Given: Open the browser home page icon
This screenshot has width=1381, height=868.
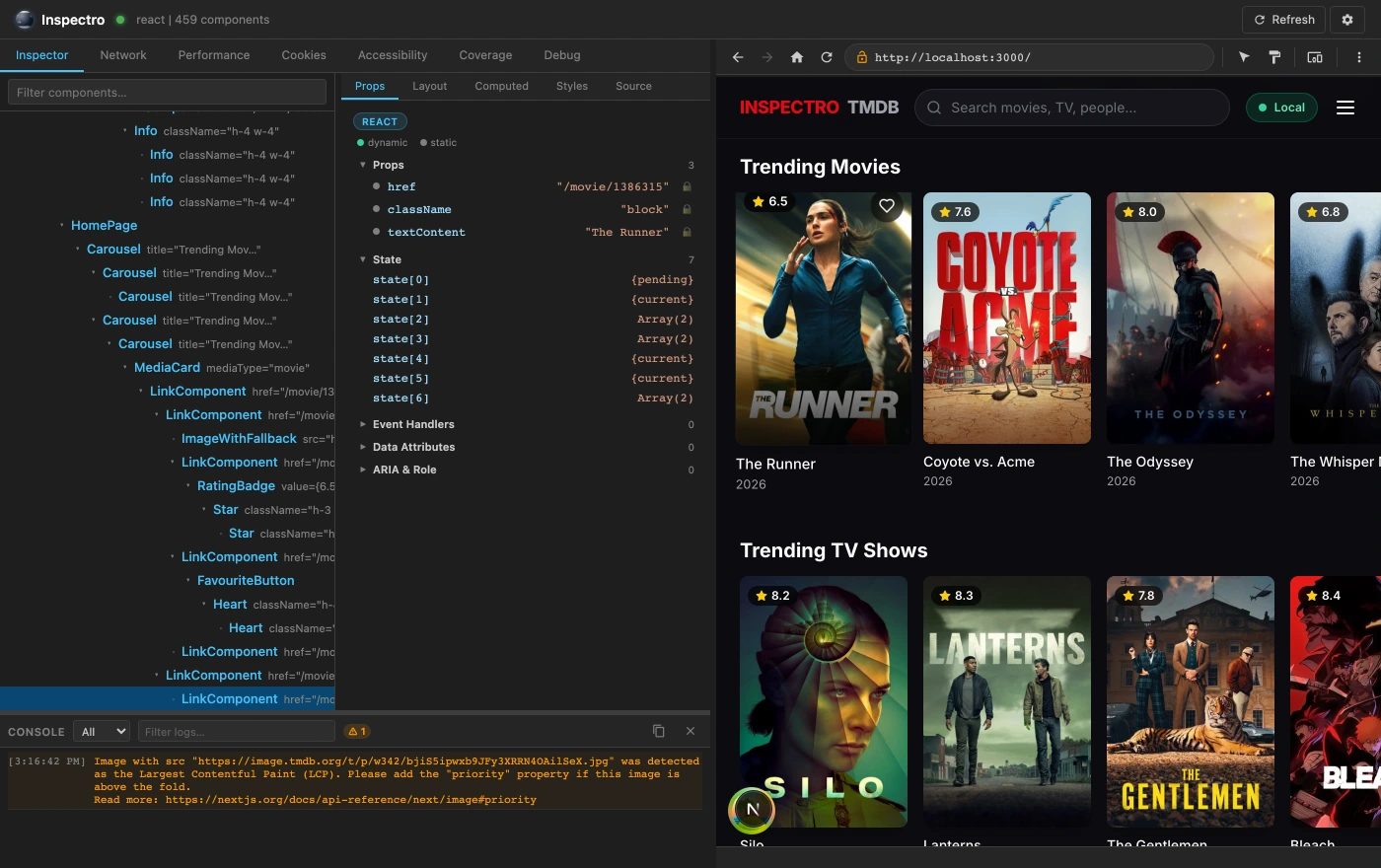Looking at the screenshot, I should 797,57.
